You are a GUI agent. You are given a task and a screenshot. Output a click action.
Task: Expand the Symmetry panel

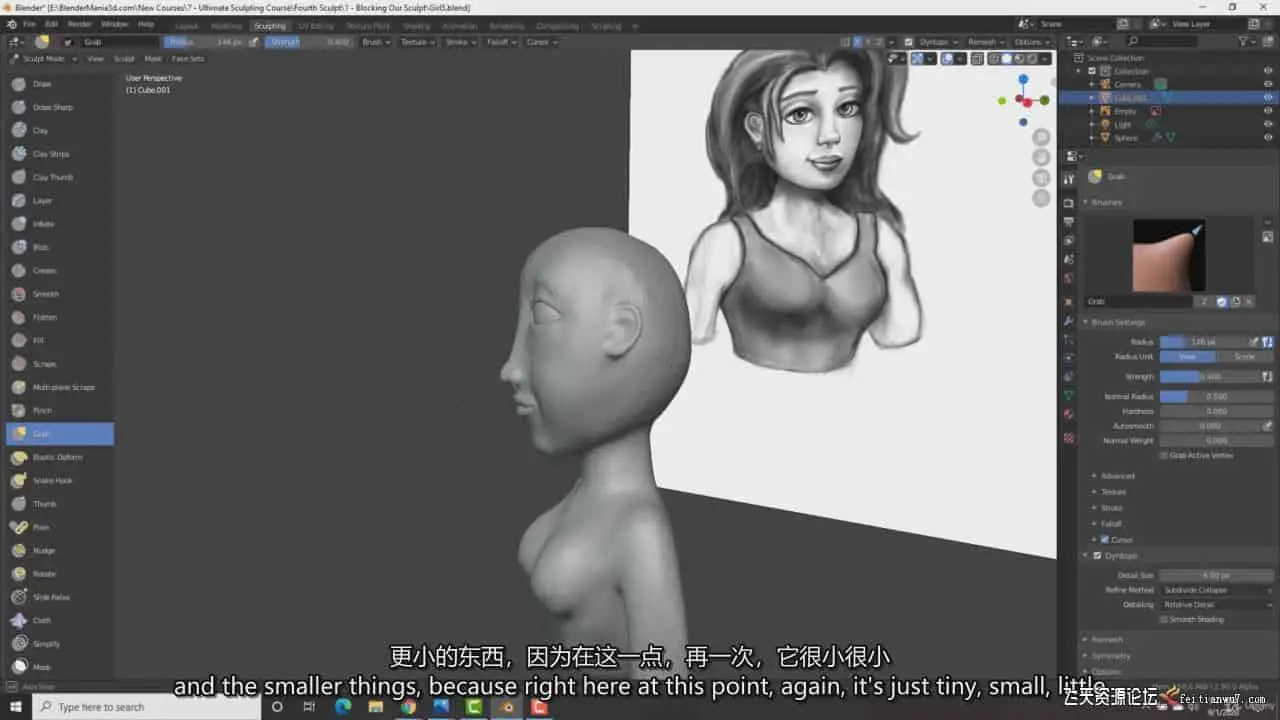1111,656
